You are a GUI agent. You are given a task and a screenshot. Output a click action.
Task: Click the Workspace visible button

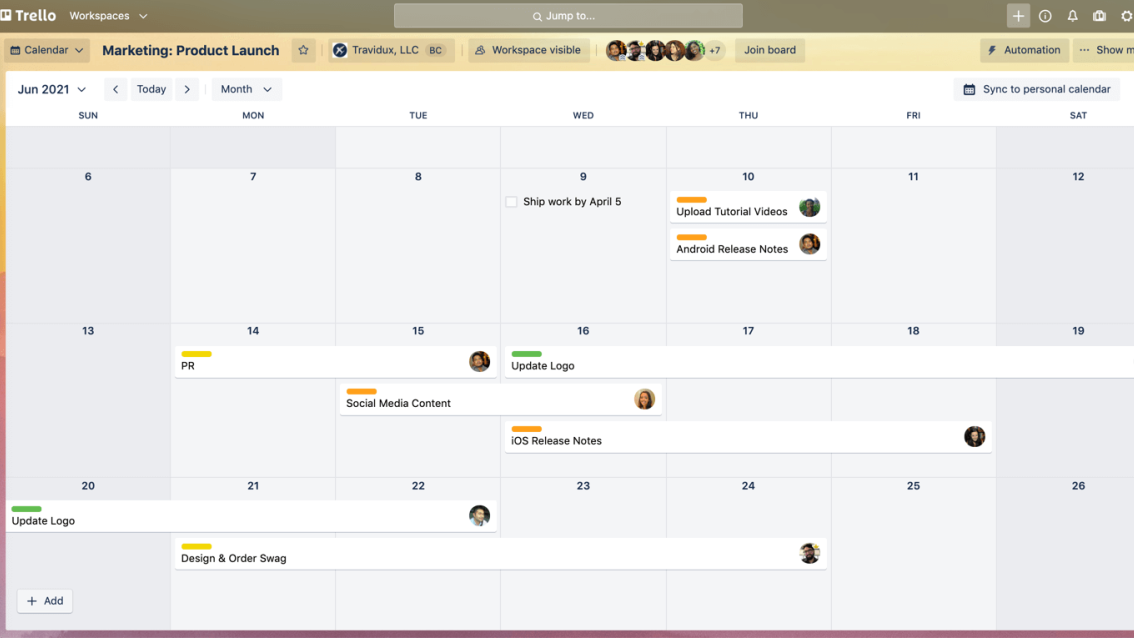click(x=528, y=50)
